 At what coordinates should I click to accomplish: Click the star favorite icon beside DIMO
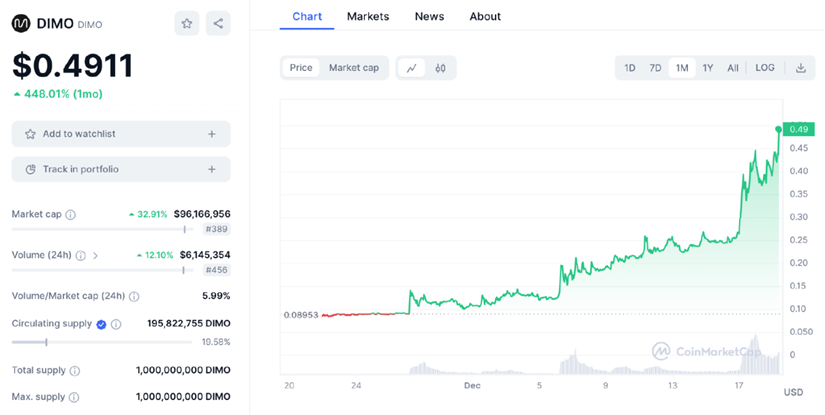coord(186,23)
